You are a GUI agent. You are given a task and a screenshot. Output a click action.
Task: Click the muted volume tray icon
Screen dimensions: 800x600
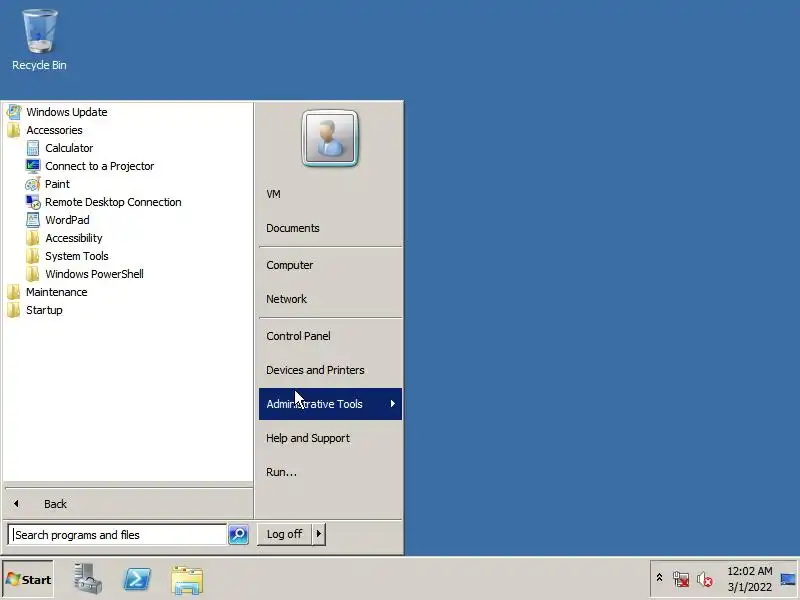[x=705, y=579]
